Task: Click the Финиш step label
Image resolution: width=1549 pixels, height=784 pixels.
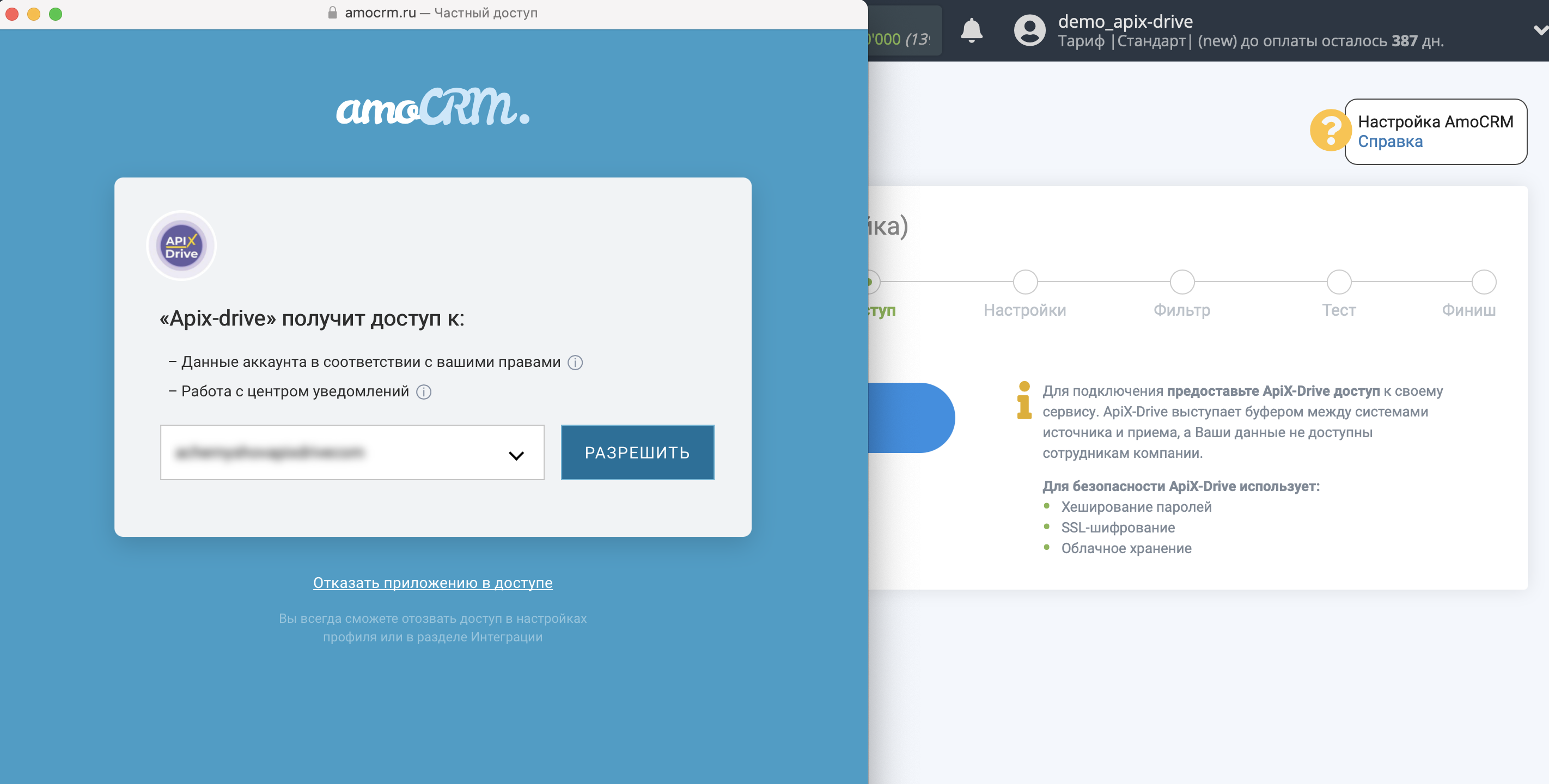Action: click(x=1468, y=310)
